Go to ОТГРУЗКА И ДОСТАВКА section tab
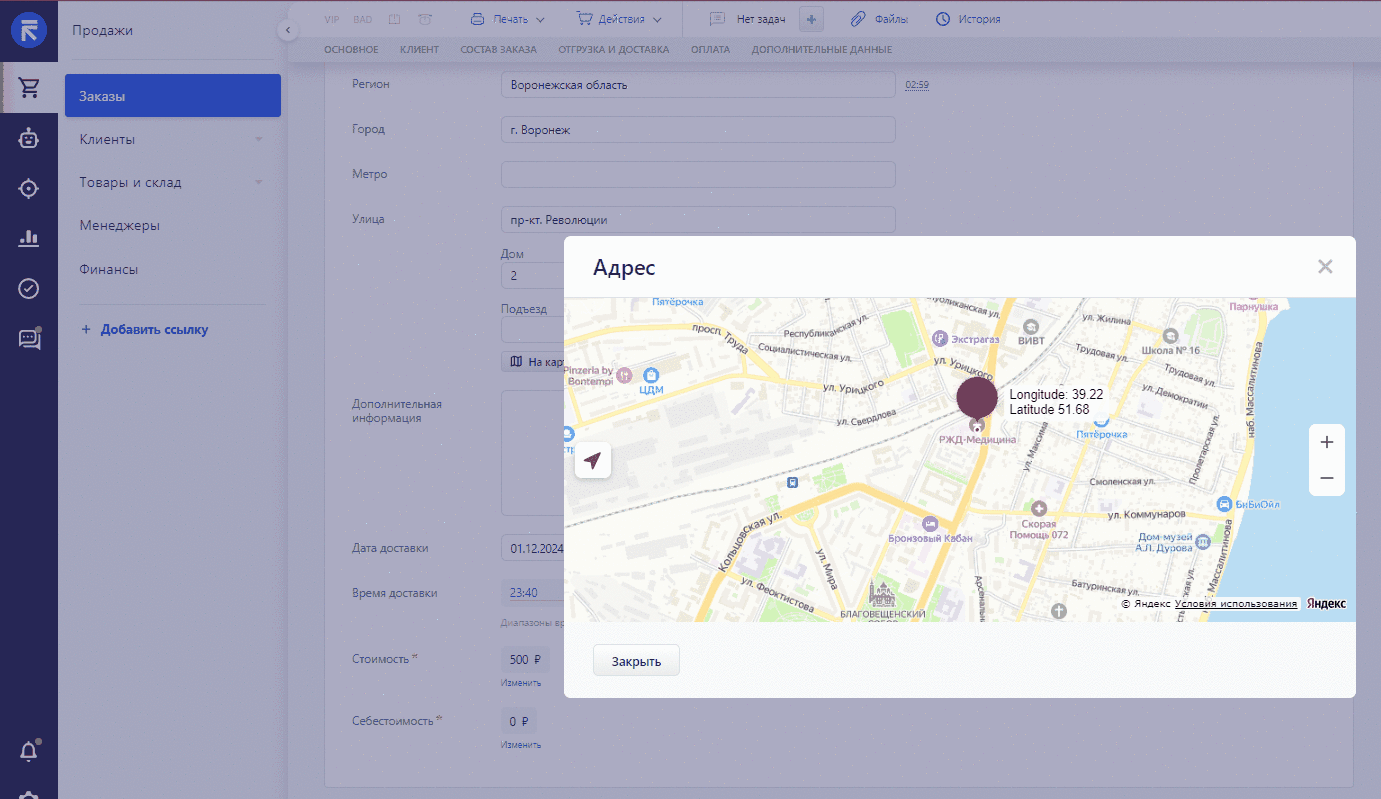The width and height of the screenshot is (1381, 799). [614, 50]
